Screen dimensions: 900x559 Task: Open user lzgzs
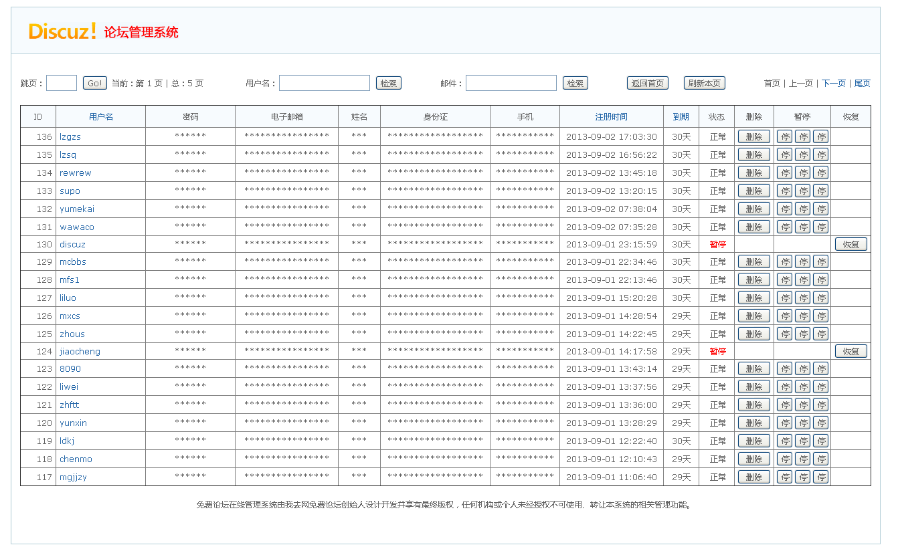point(70,137)
